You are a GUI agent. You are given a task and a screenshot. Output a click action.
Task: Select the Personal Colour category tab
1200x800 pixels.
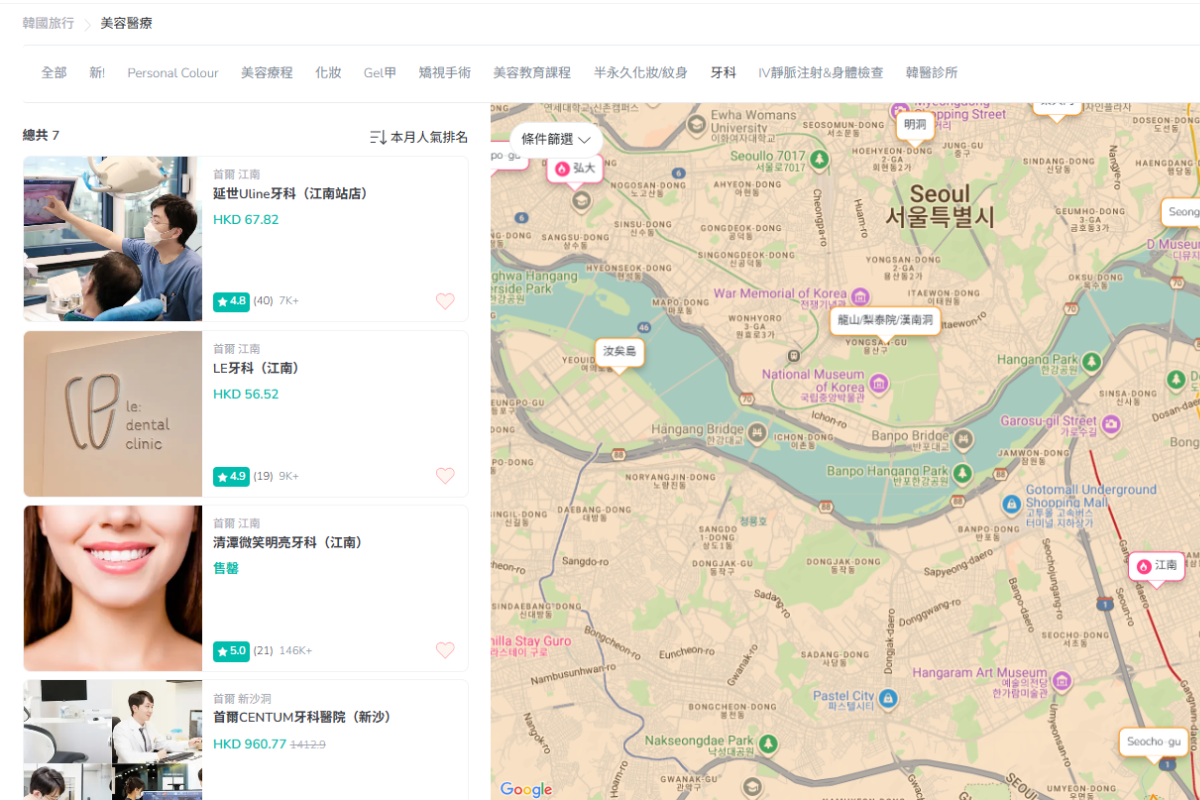tap(173, 73)
